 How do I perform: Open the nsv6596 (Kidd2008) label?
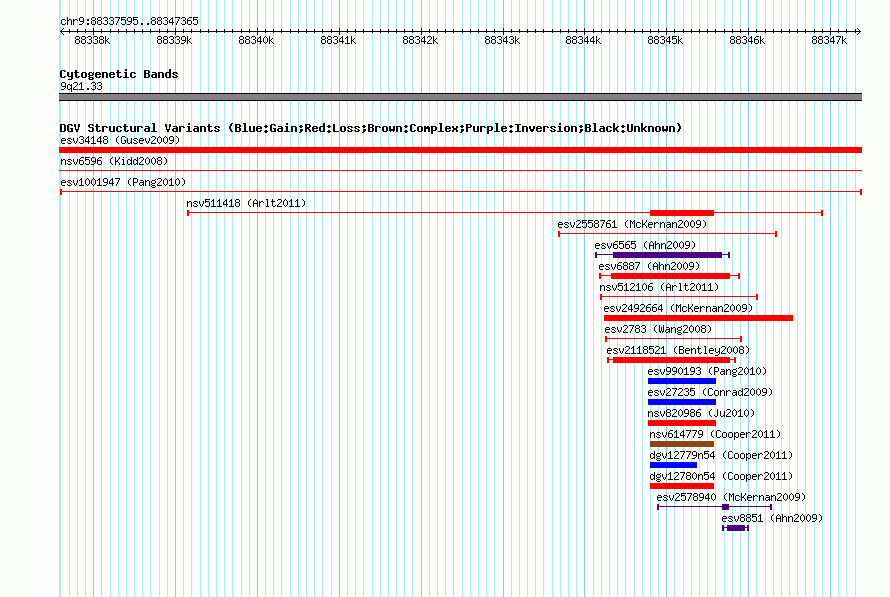tap(114, 161)
